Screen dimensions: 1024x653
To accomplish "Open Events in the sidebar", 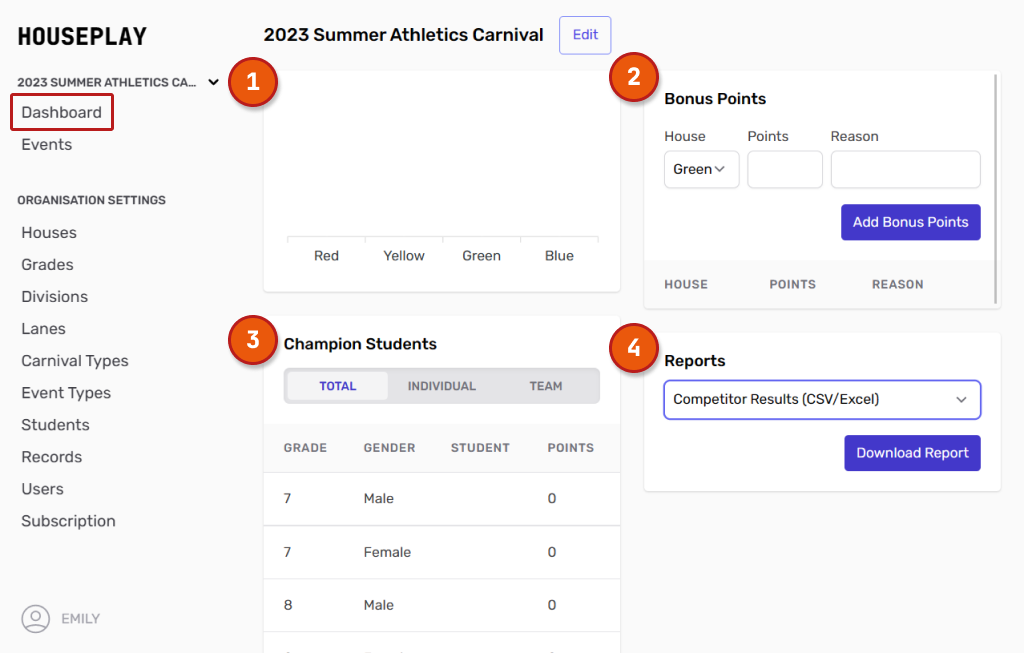I will 47,145.
